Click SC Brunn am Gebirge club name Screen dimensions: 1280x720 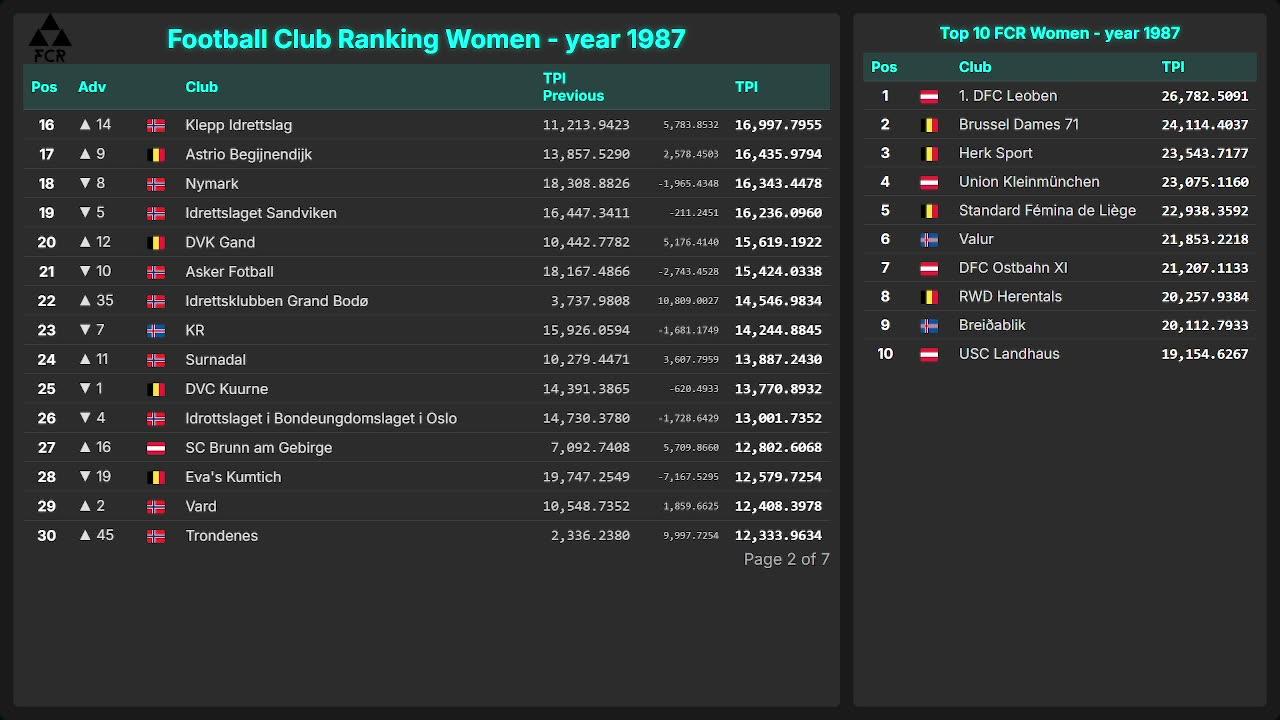pos(259,447)
